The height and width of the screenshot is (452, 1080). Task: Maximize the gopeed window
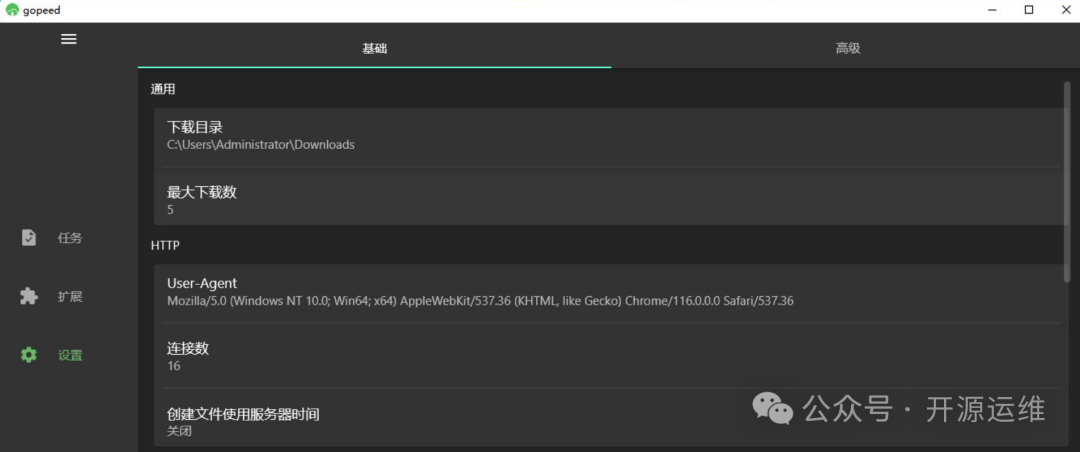(x=1028, y=10)
